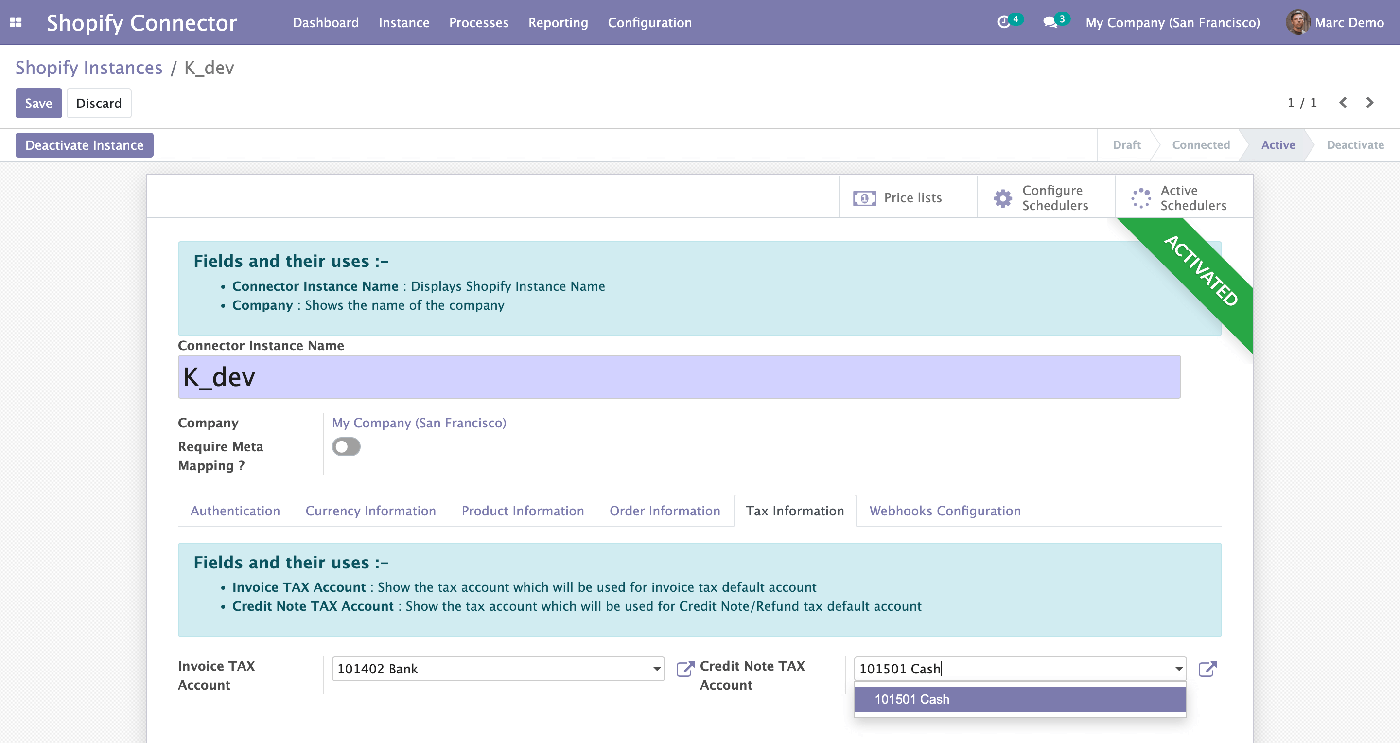Expand the Credit Note TAX Account dropdown arrow
The image size is (1400, 743).
pyautogui.click(x=1179, y=669)
